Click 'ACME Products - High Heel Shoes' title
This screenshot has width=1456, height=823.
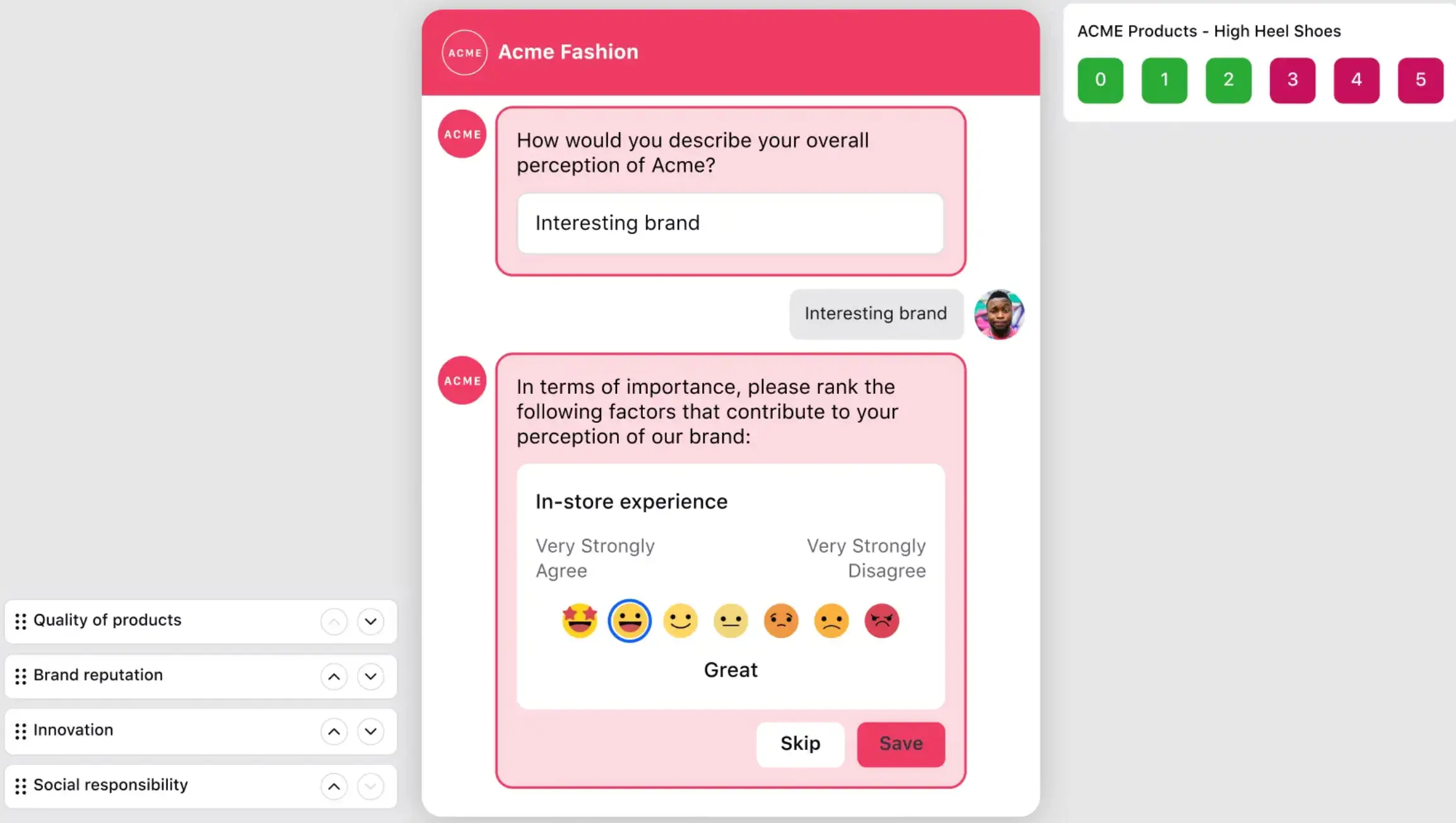click(1209, 31)
